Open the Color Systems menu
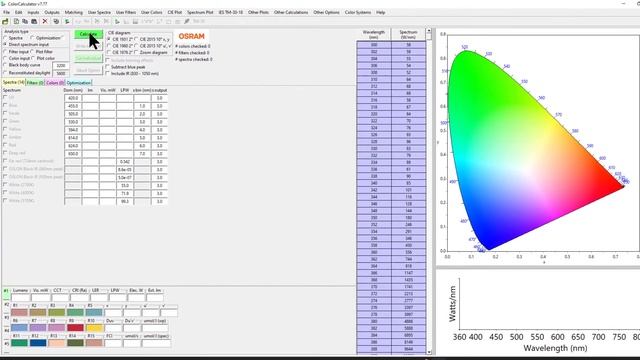The height and width of the screenshot is (360, 640). click(358, 12)
